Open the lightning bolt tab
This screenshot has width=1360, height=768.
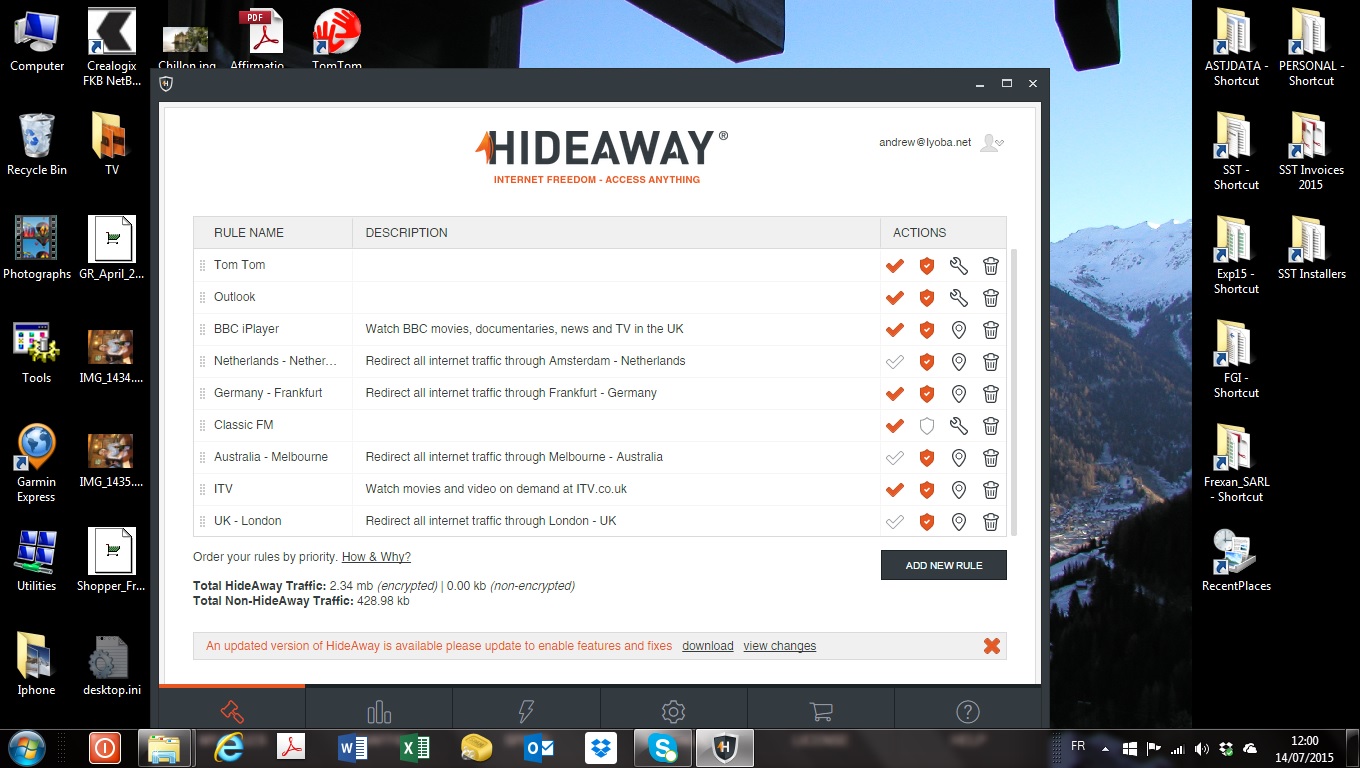click(526, 712)
